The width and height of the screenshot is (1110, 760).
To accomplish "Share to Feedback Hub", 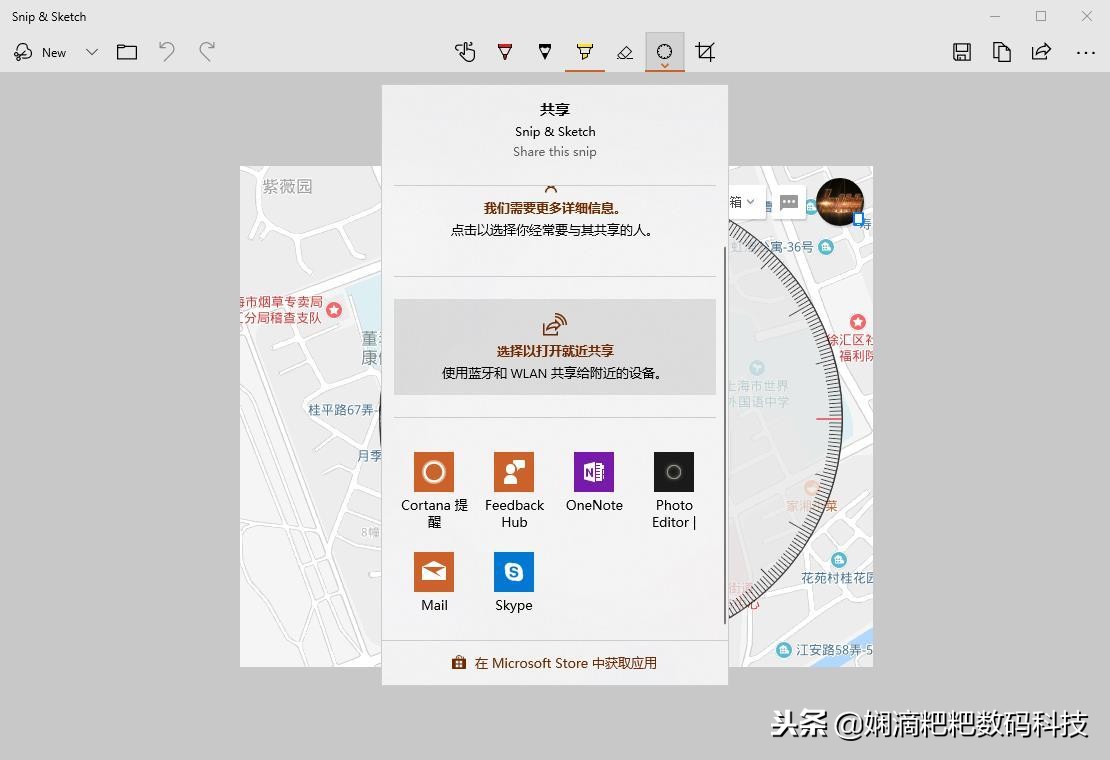I will pyautogui.click(x=514, y=490).
